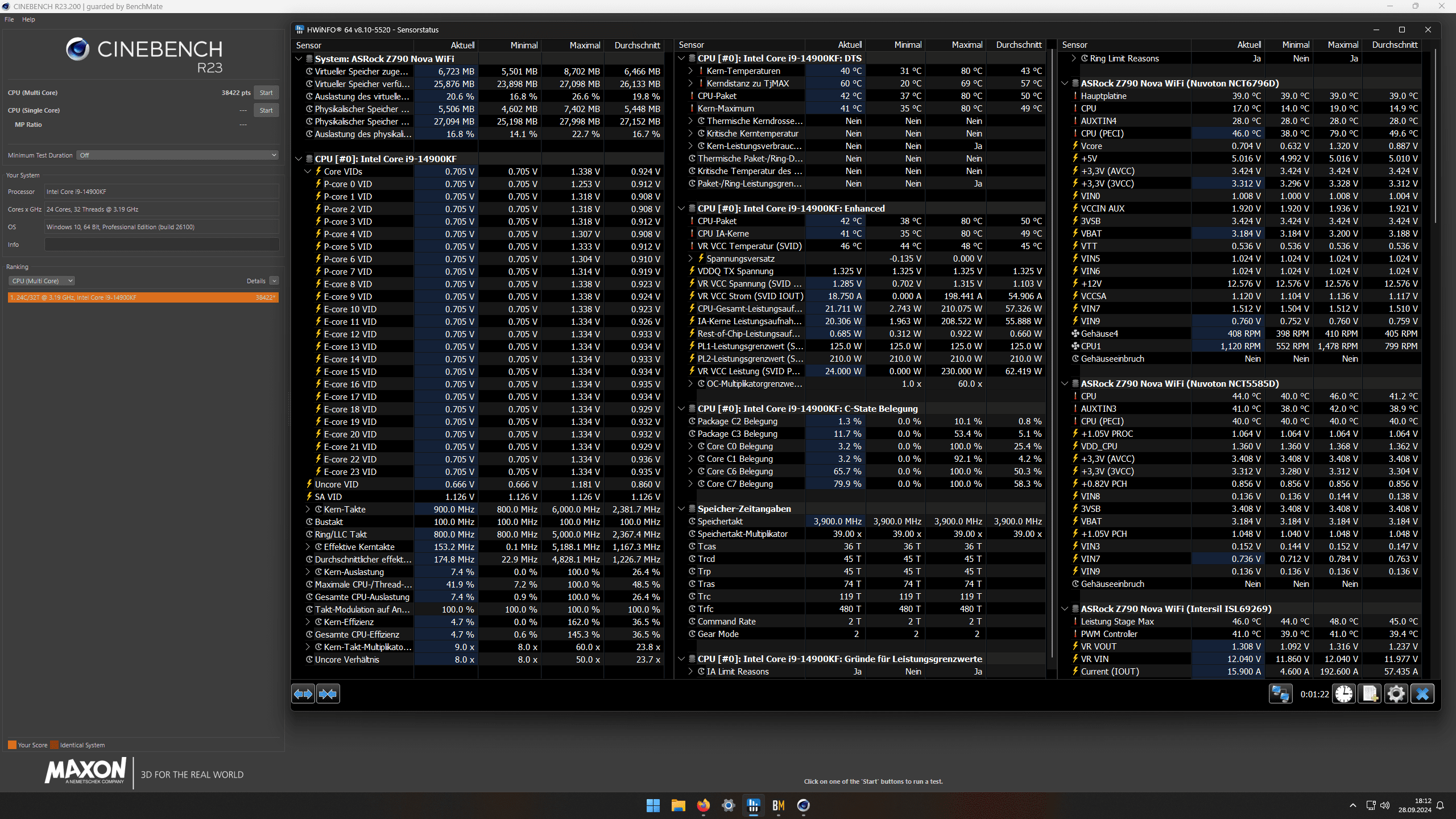Expand the Kern-Temperaturen sensor row

point(690,71)
